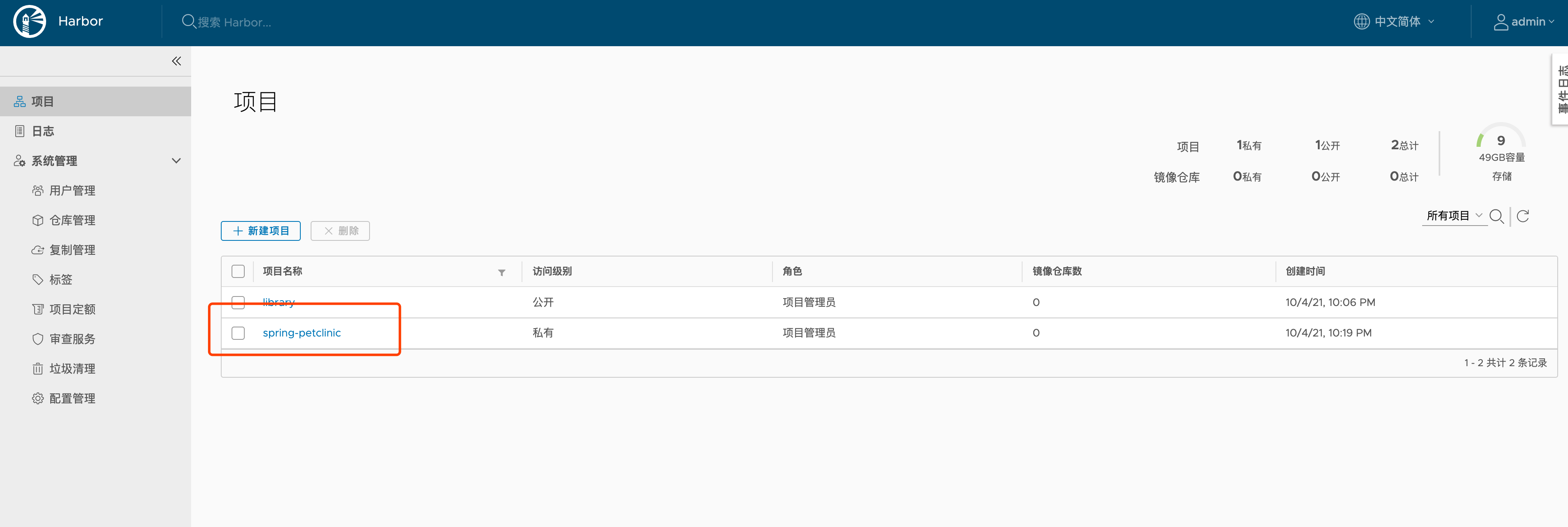The image size is (1568, 527).
Task: Click the Harbor lighthouse logo
Action: [29, 22]
